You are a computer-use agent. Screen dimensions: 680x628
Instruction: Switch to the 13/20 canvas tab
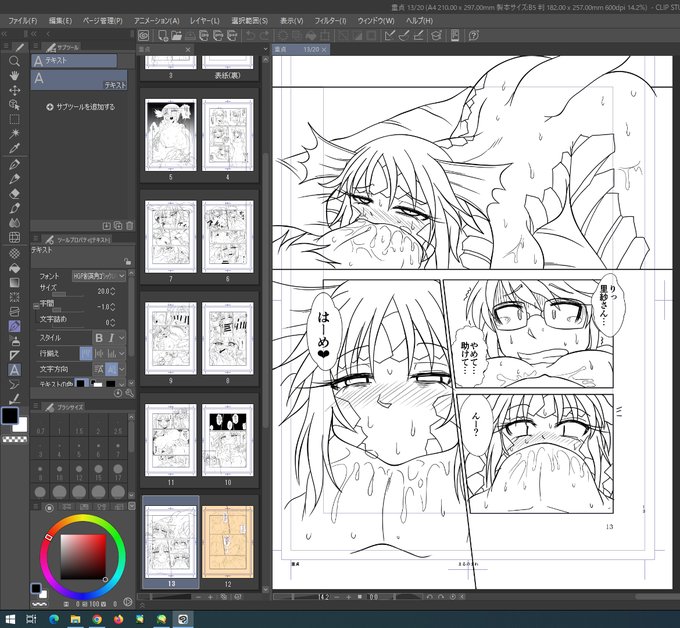click(301, 49)
